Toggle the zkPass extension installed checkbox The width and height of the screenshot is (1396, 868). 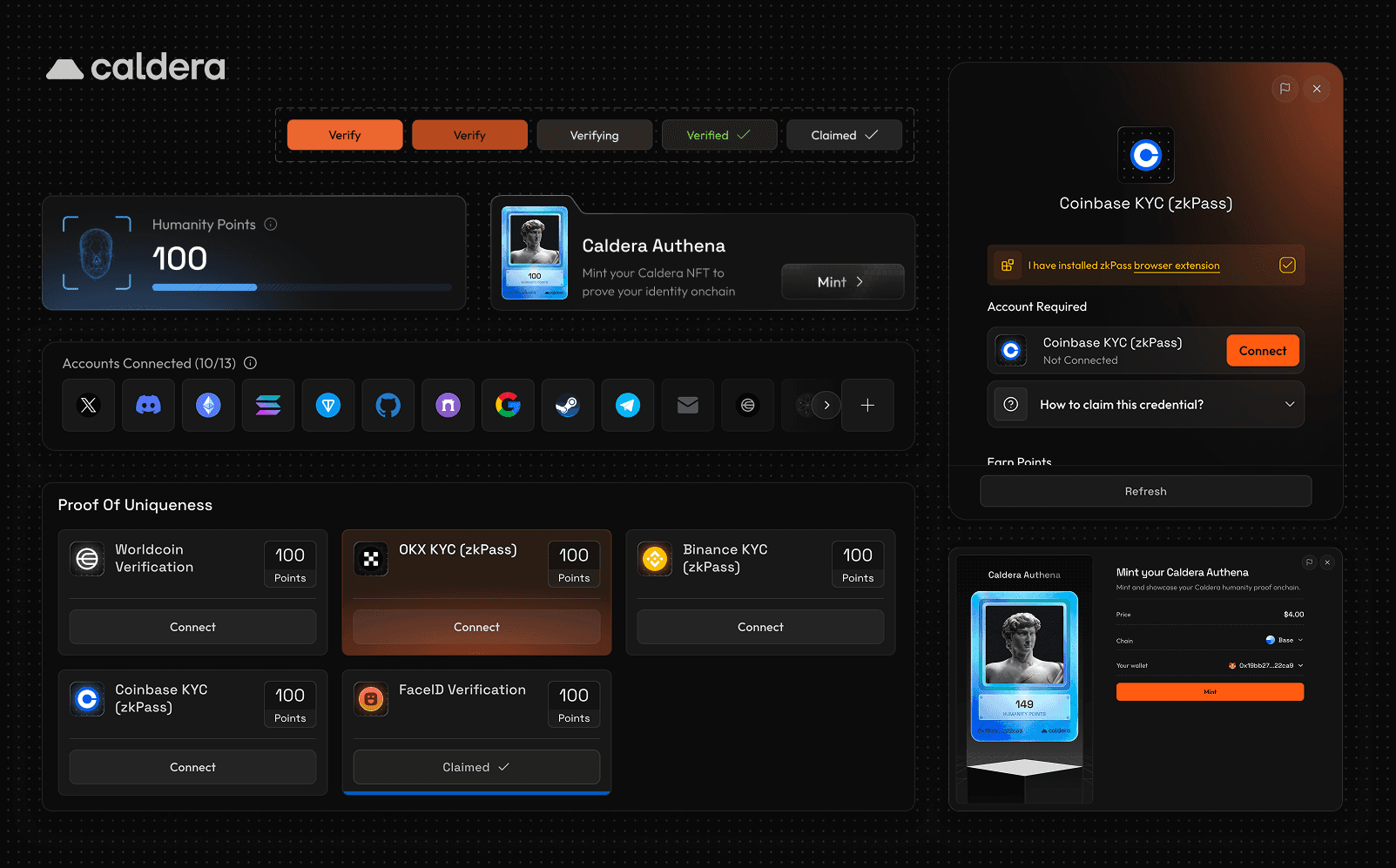1287,265
